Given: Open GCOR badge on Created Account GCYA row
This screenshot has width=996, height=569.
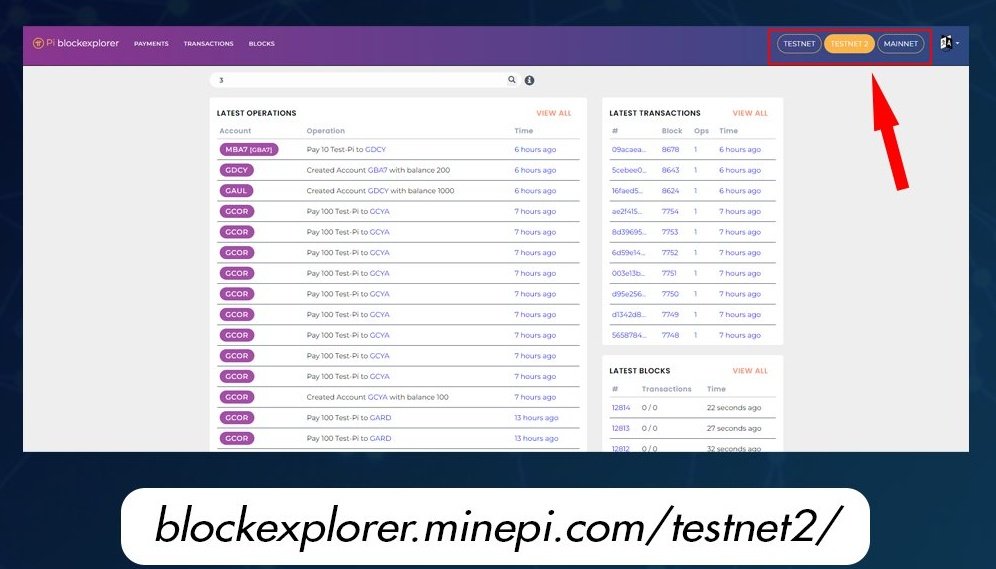Looking at the screenshot, I should (x=237, y=397).
